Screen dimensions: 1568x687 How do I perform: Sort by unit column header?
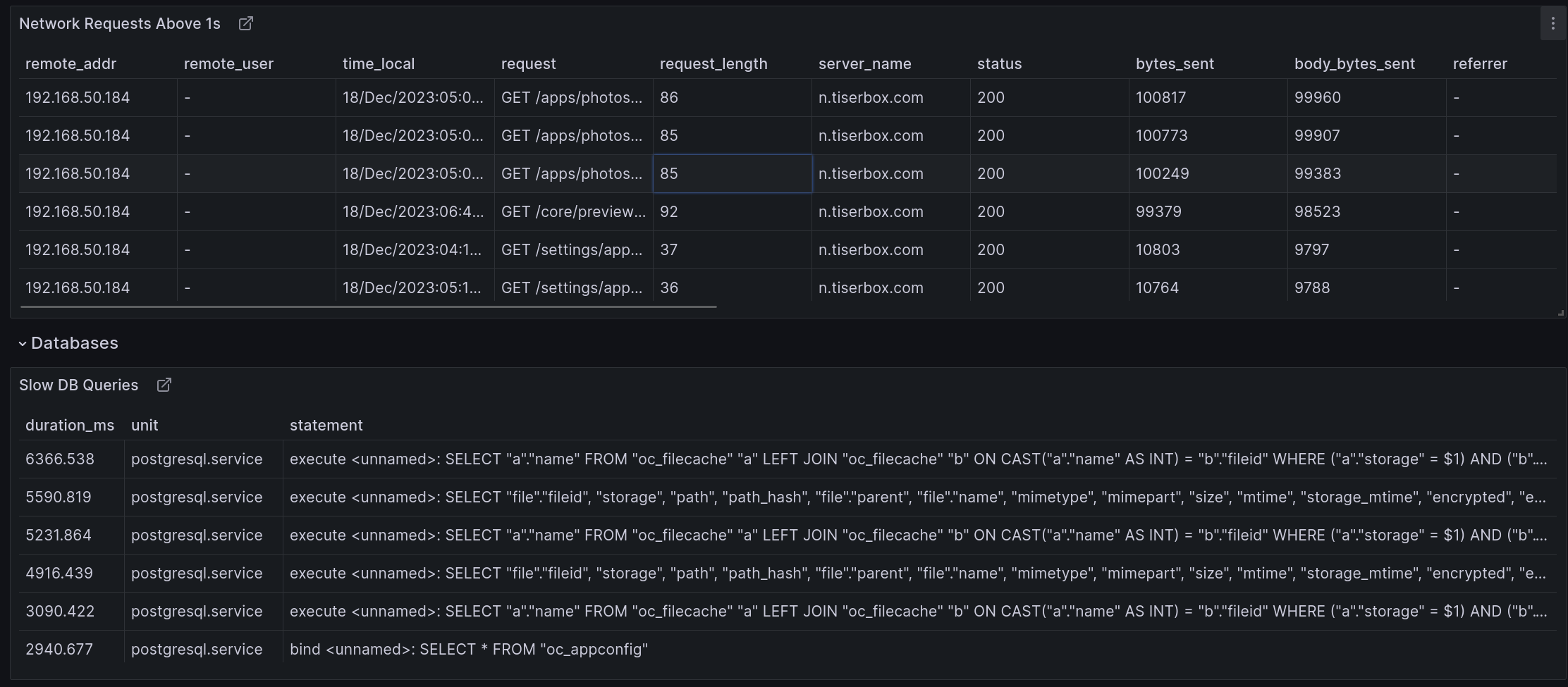pyautogui.click(x=145, y=425)
